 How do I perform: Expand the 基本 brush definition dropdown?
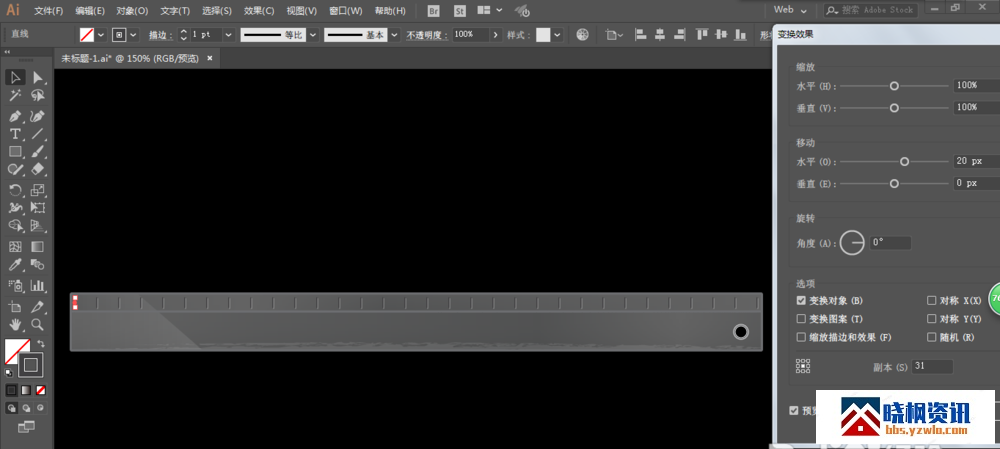[x=393, y=34]
